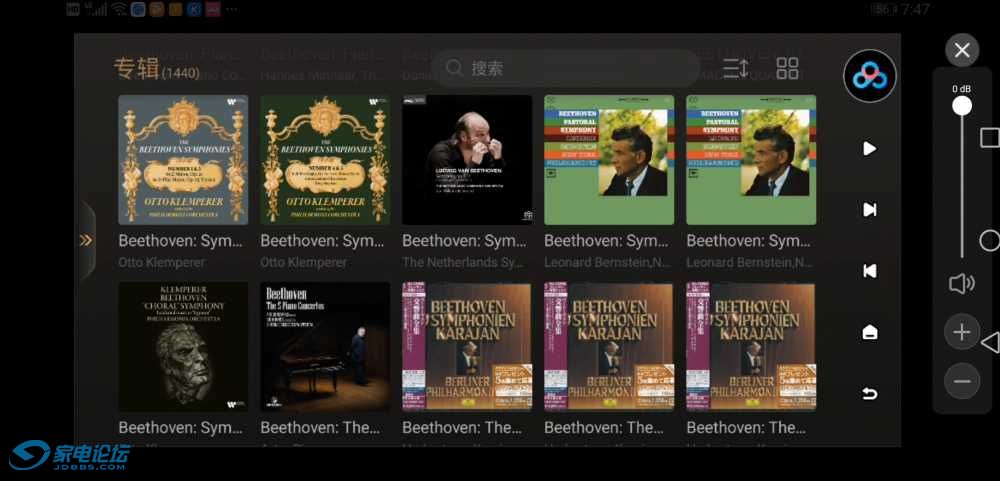The width and height of the screenshot is (1000, 481).
Task: Click the search magnifier icon
Action: pos(454,68)
